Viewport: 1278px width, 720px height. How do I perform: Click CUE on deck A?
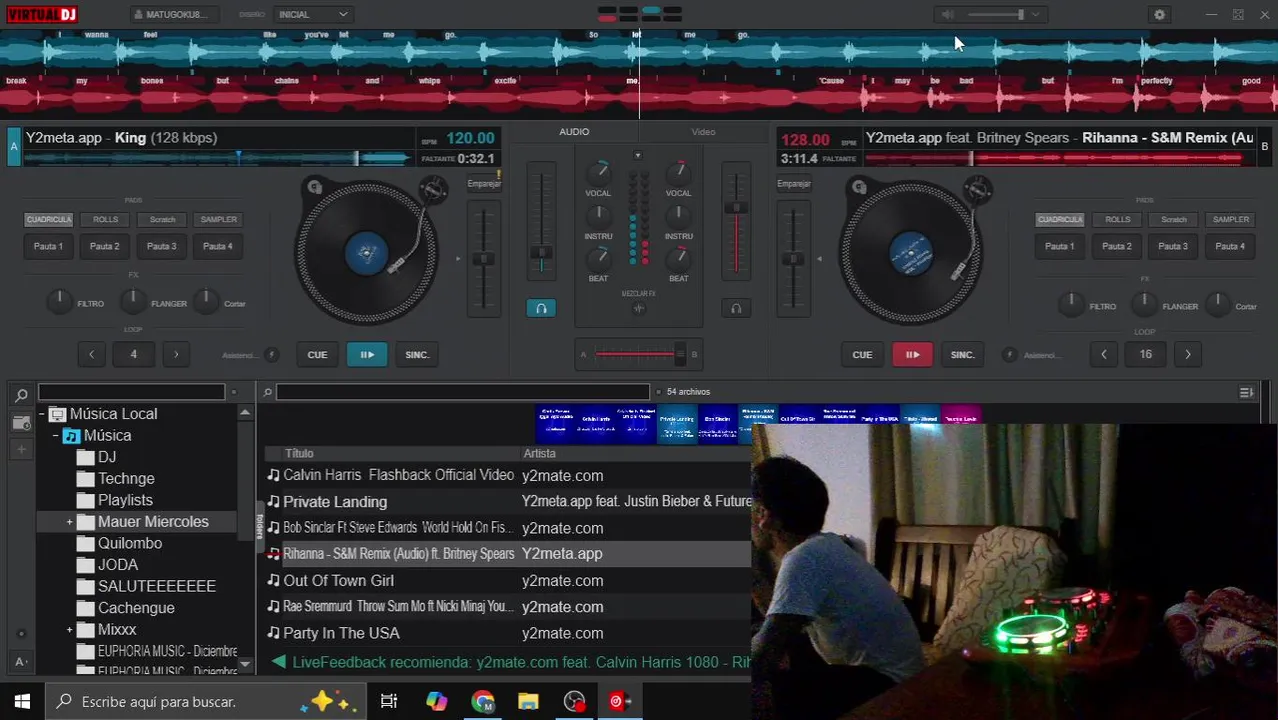point(317,354)
